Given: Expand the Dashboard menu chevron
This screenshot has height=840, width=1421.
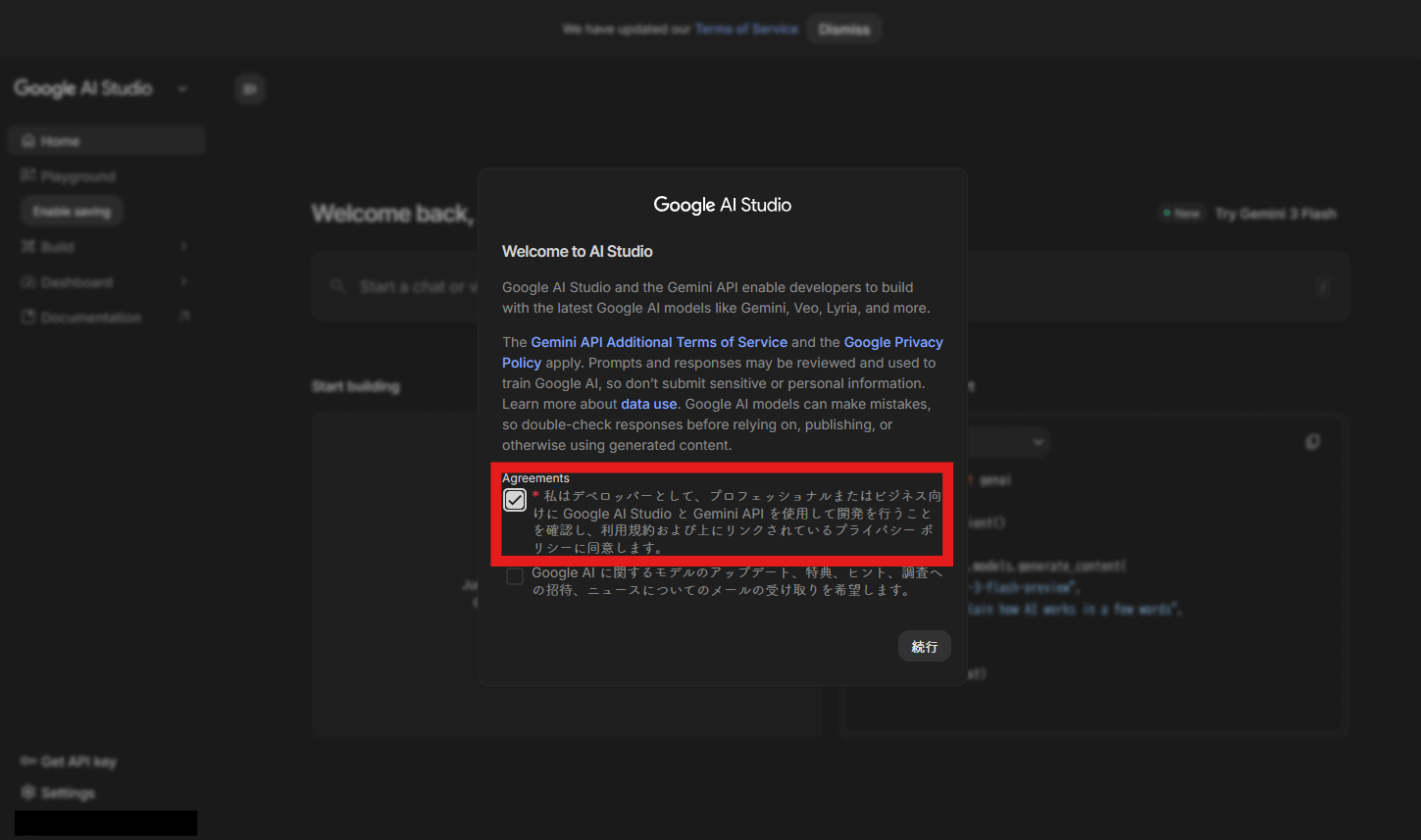Looking at the screenshot, I should 184,282.
